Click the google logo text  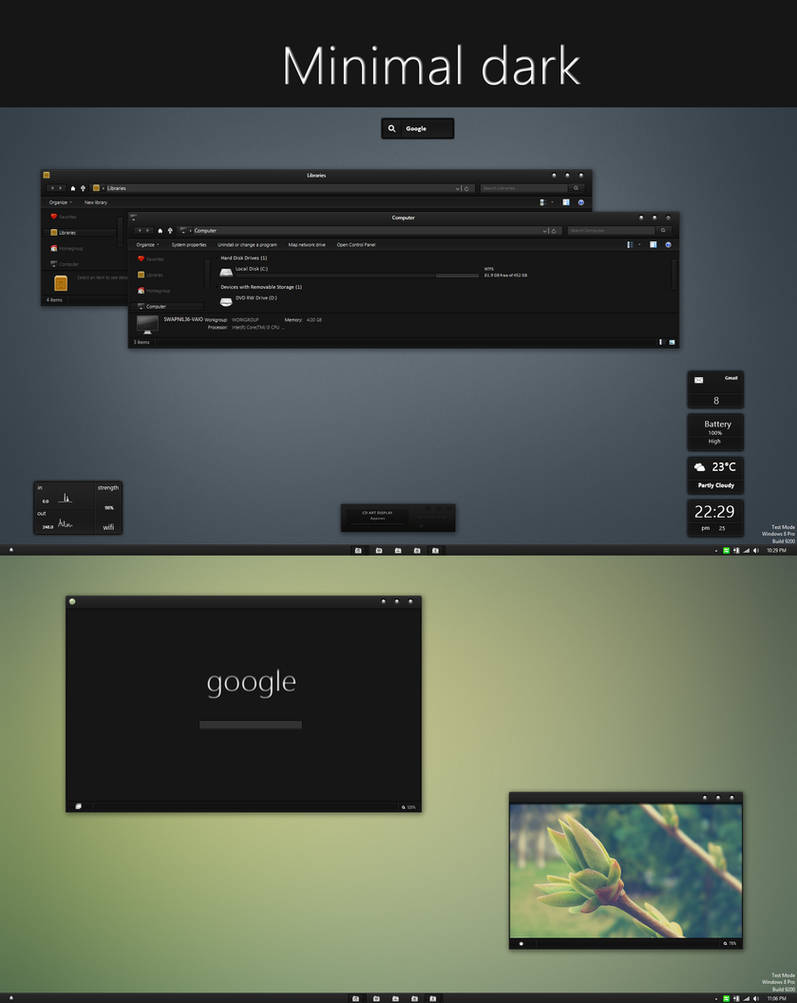pyautogui.click(x=251, y=684)
